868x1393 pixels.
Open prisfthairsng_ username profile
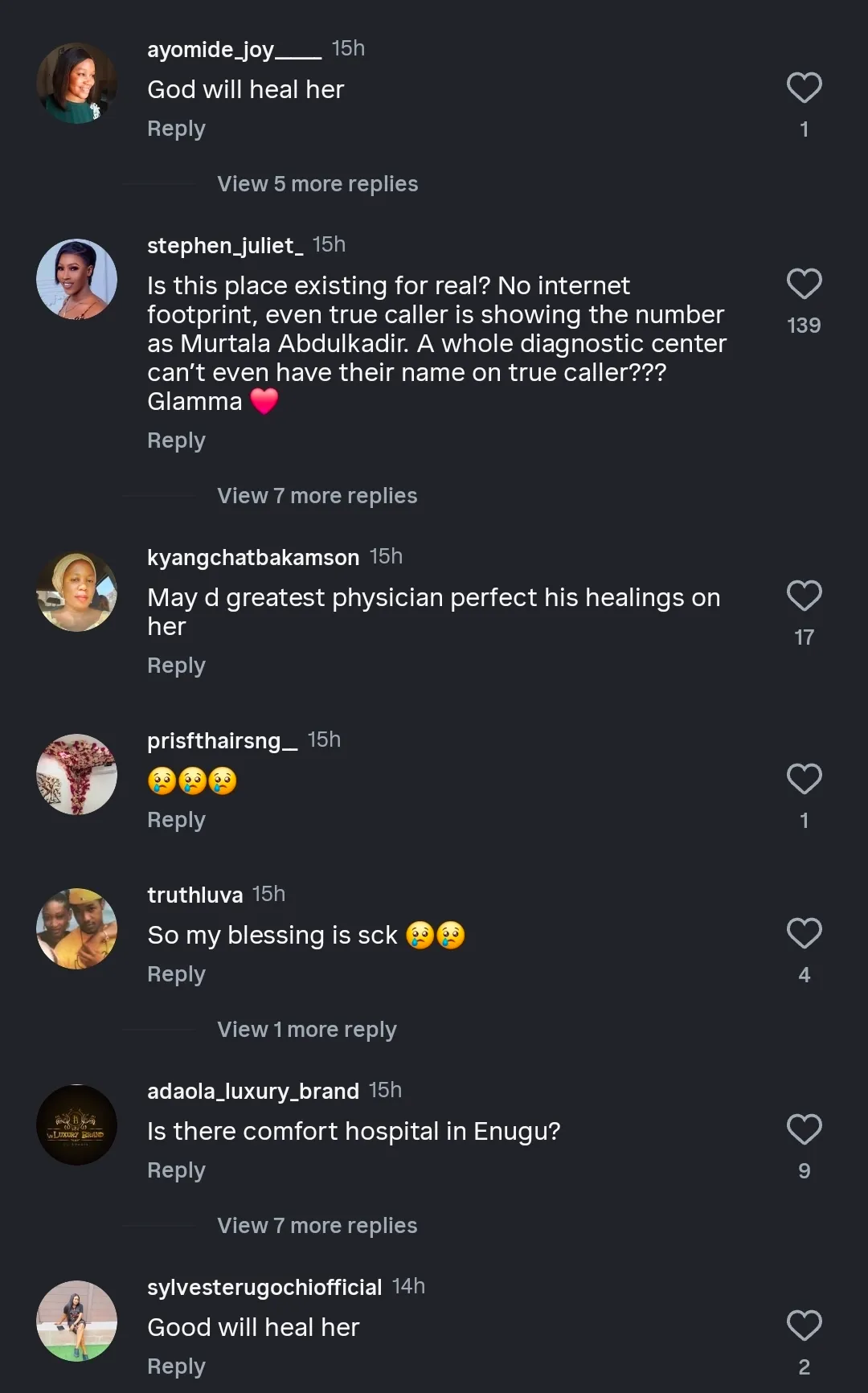(x=222, y=740)
